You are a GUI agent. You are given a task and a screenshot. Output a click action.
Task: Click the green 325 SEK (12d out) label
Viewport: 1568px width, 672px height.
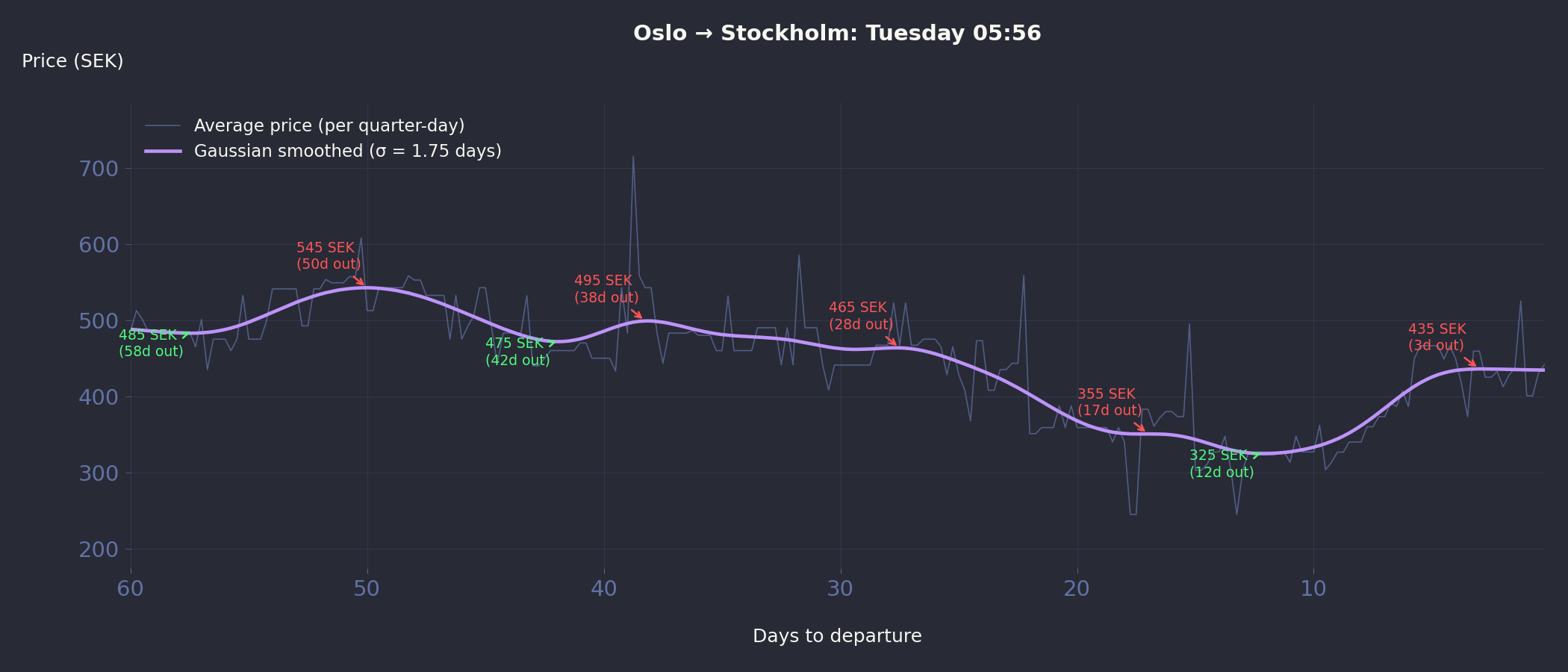point(1221,464)
